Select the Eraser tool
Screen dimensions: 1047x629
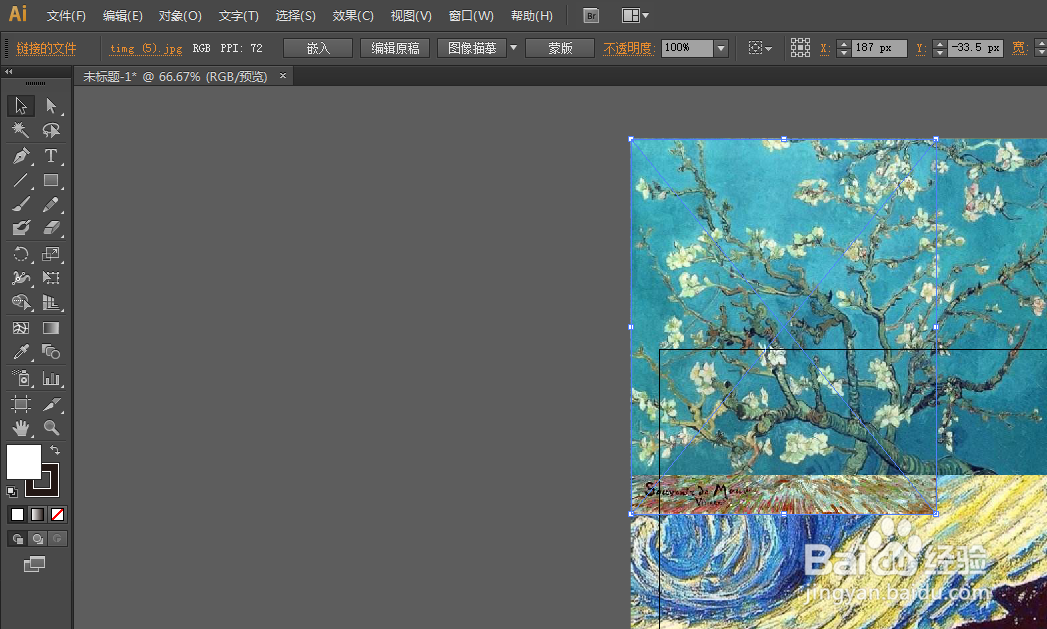click(51, 228)
